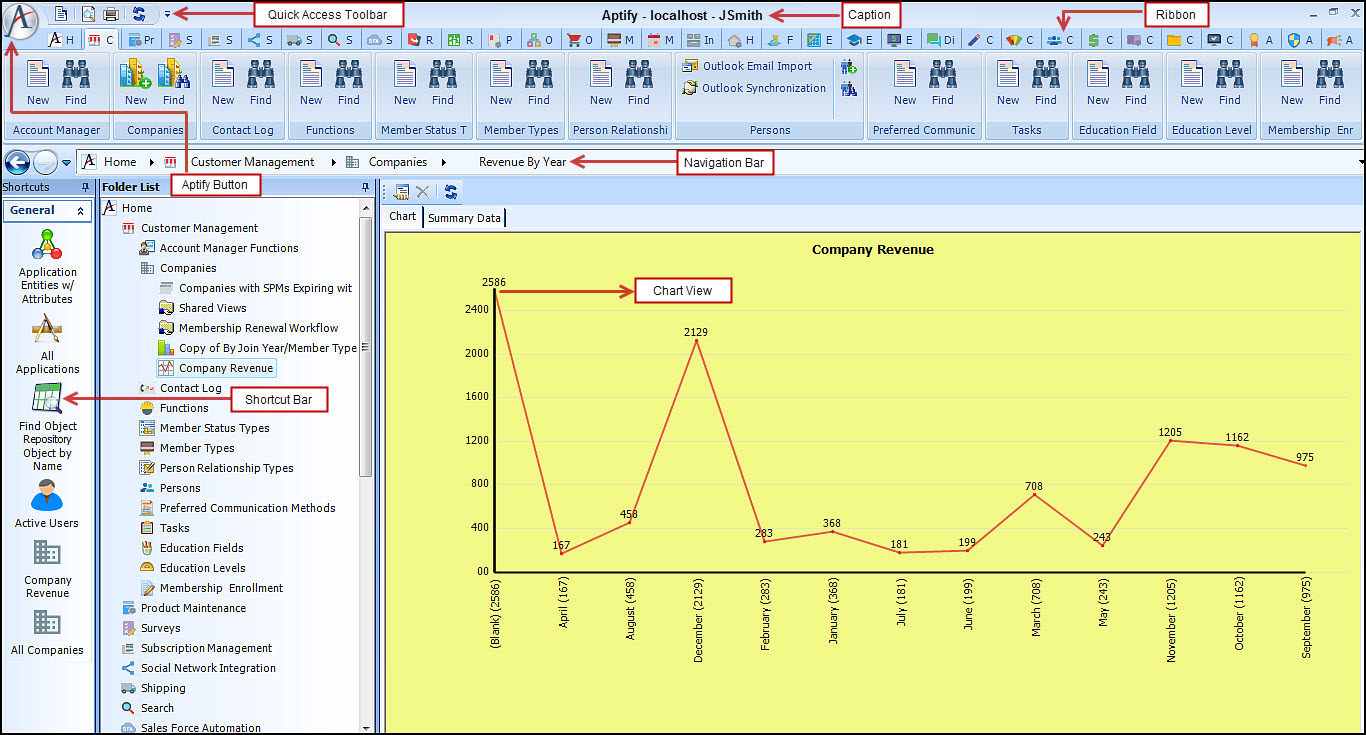Open the All Applications shortcut

[47, 345]
